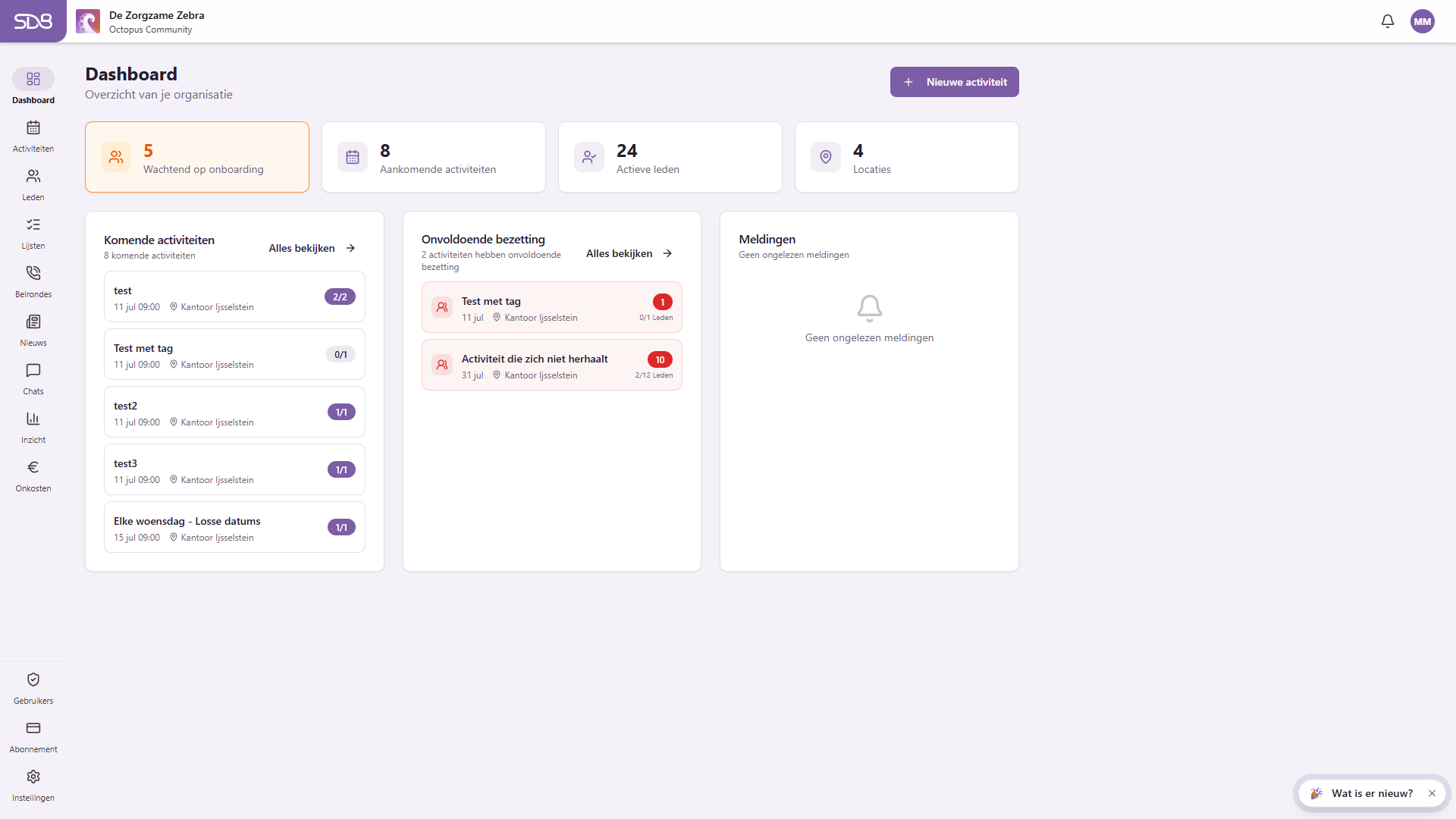Open the test2 activity row
The image size is (1456, 819).
coord(234,412)
